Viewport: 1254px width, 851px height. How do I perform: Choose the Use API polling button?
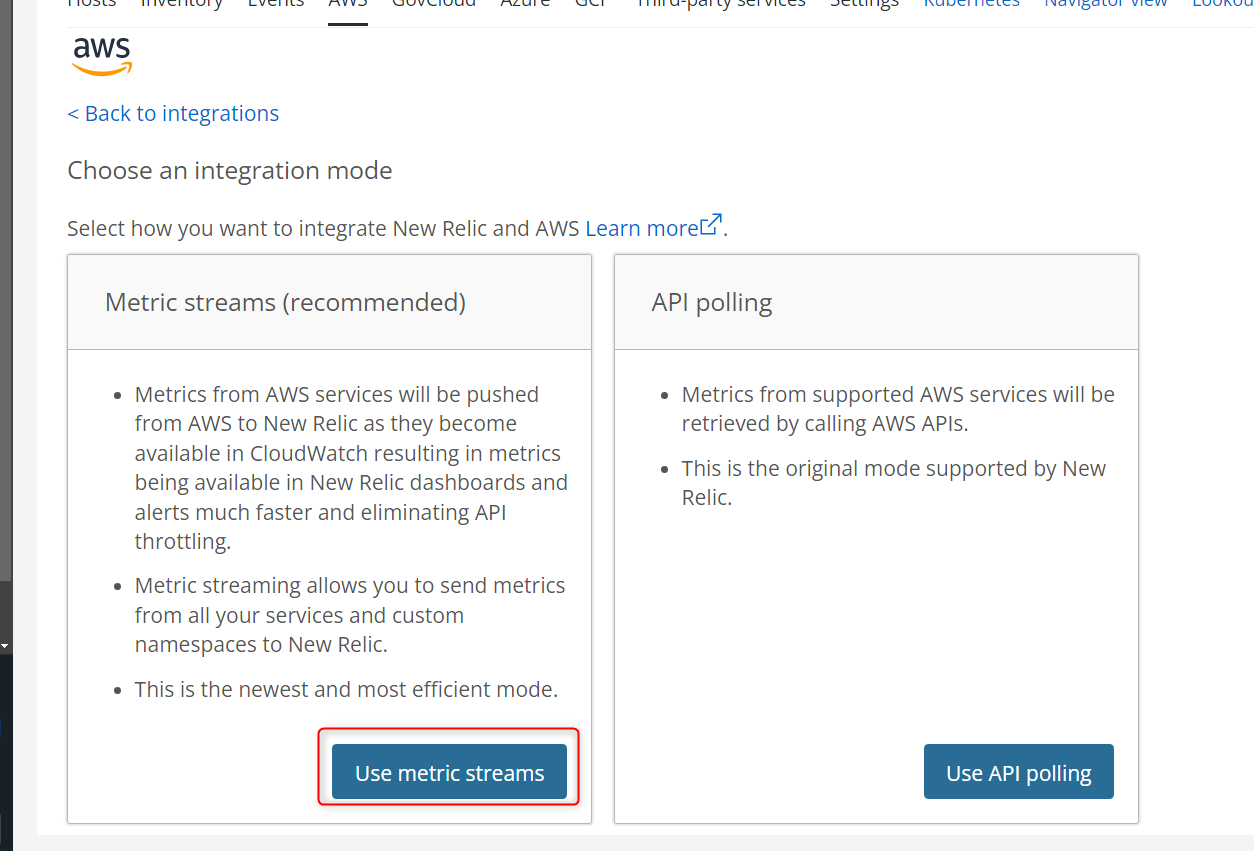[x=1018, y=772]
